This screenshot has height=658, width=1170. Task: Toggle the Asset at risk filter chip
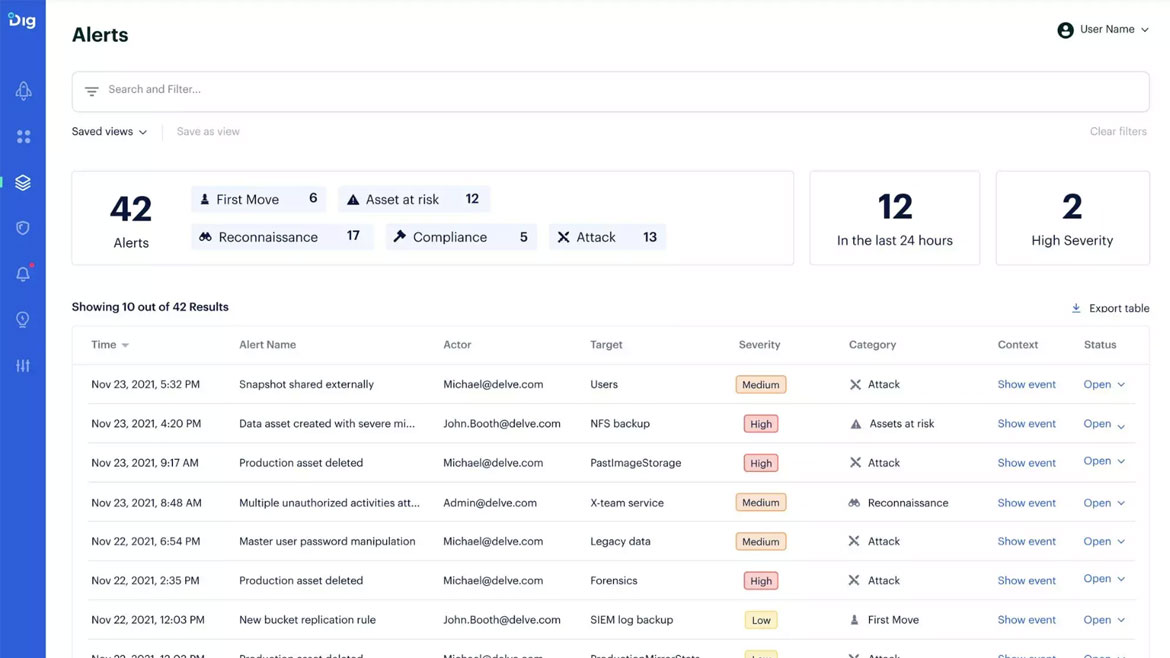[413, 199]
